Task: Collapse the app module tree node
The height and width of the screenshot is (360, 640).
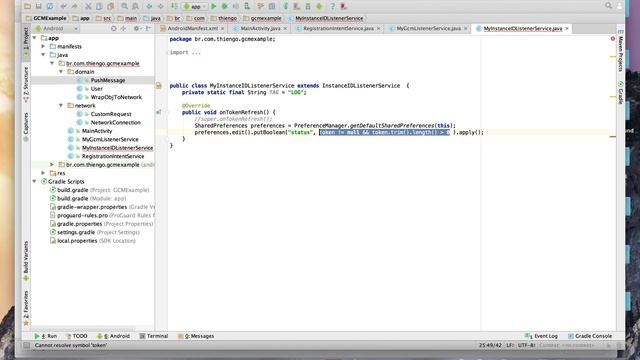Action: point(35,38)
